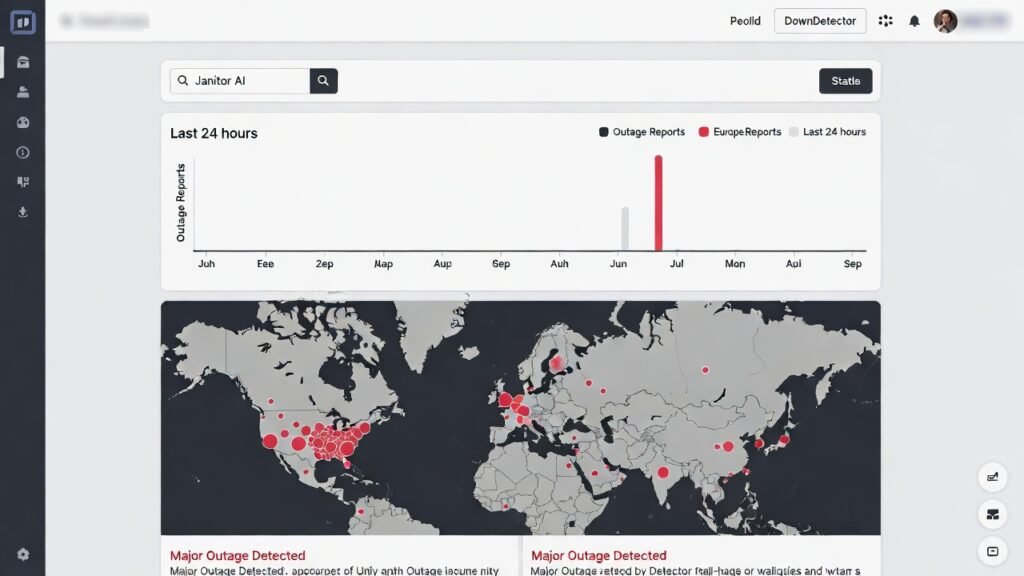The image size is (1024, 576).
Task: Click the Janitor AI search field
Action: (240, 81)
